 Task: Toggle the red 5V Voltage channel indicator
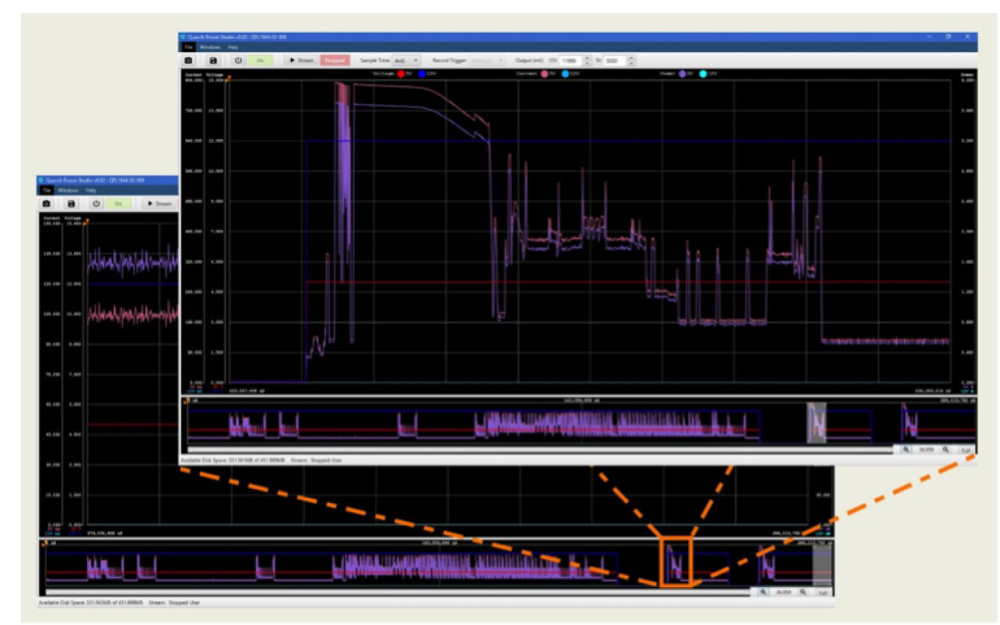403,74
